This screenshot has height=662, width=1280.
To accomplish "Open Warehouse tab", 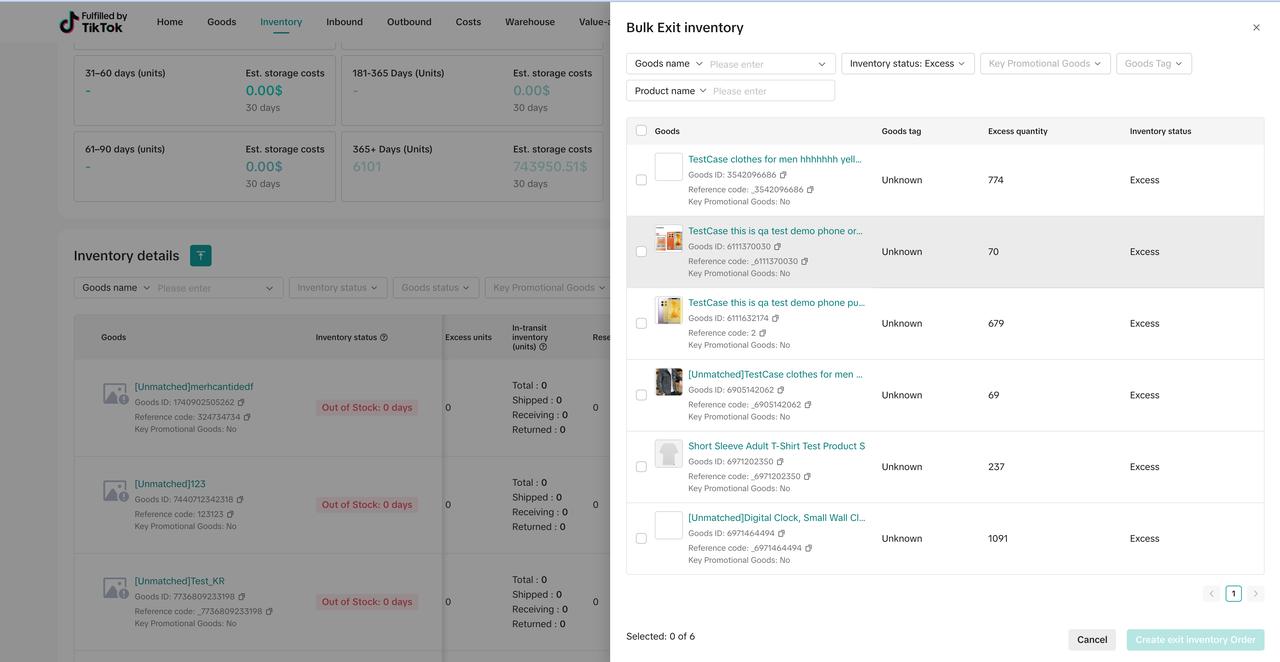I will click(x=530, y=22).
